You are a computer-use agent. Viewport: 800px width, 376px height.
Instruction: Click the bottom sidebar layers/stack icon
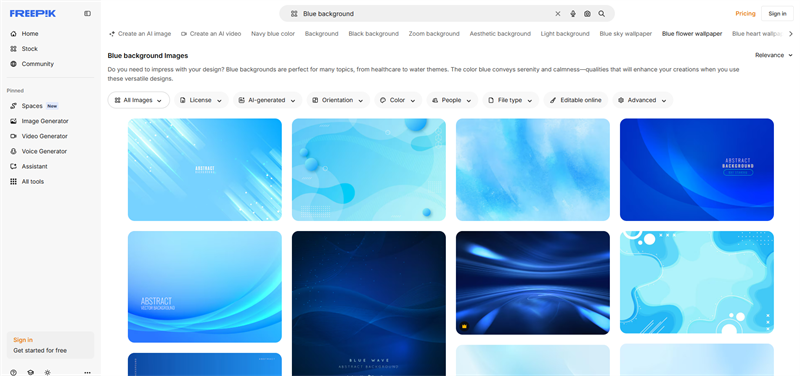[31, 372]
